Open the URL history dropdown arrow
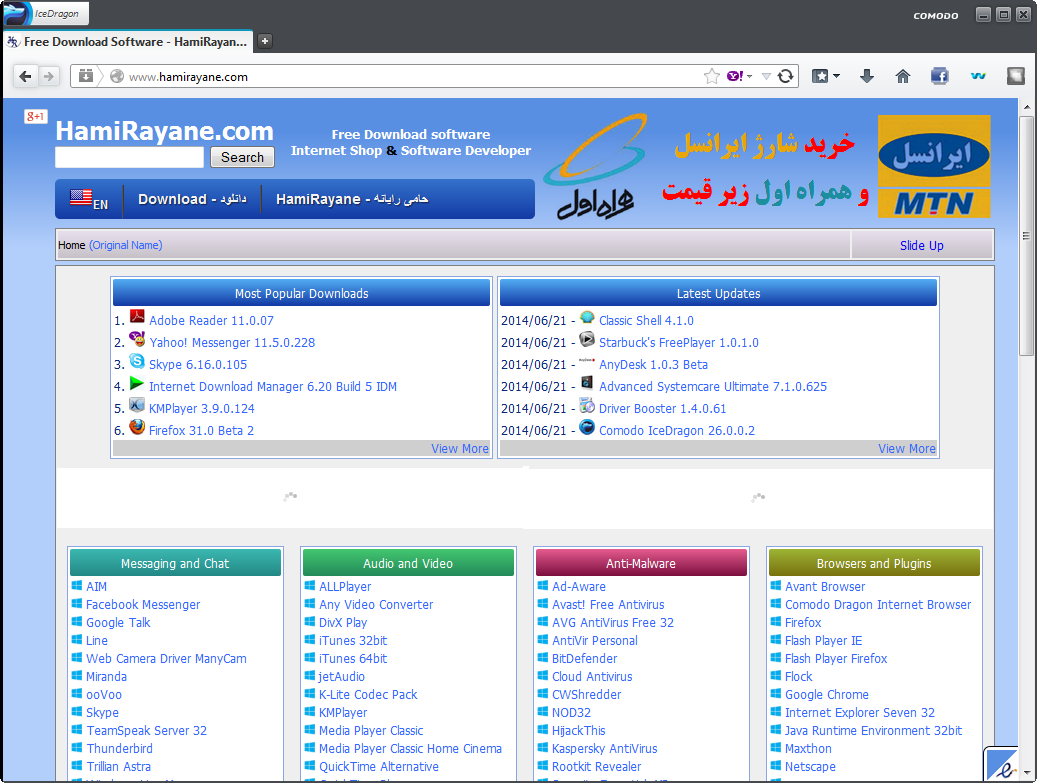Viewport: 1037px width, 783px height. [766, 76]
